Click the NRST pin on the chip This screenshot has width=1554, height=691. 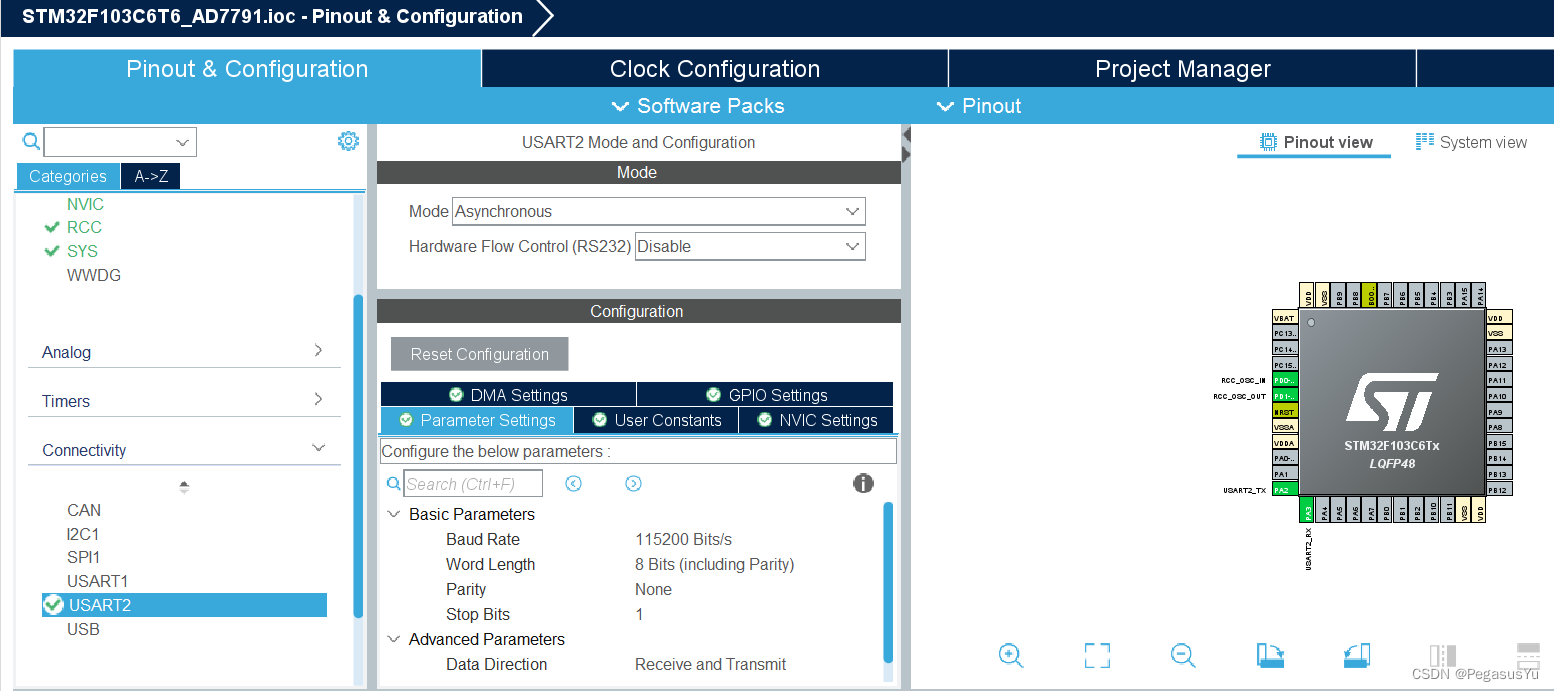pyautogui.click(x=1285, y=411)
